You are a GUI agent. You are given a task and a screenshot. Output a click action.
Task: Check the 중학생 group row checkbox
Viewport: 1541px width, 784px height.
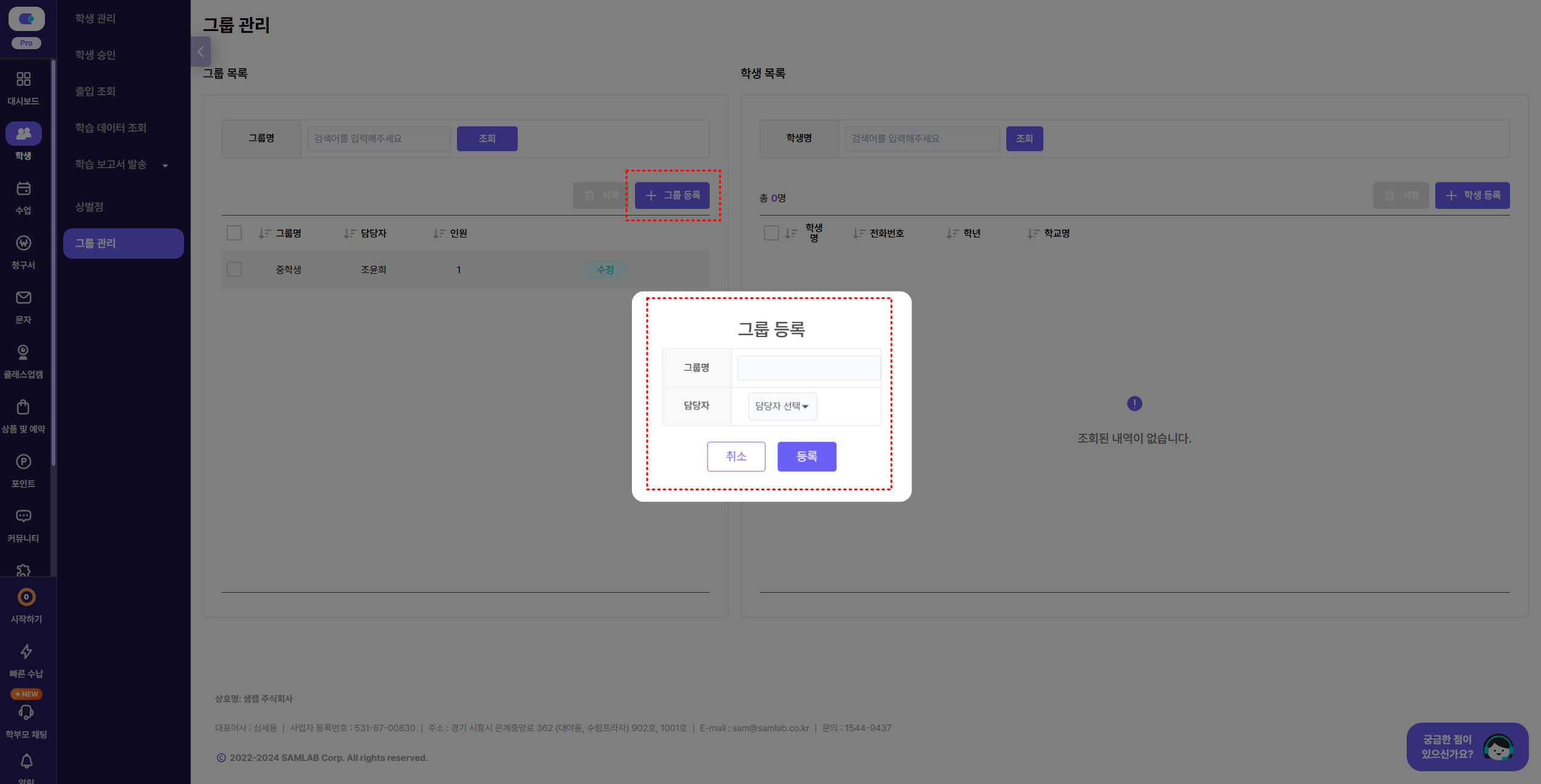pyautogui.click(x=234, y=270)
